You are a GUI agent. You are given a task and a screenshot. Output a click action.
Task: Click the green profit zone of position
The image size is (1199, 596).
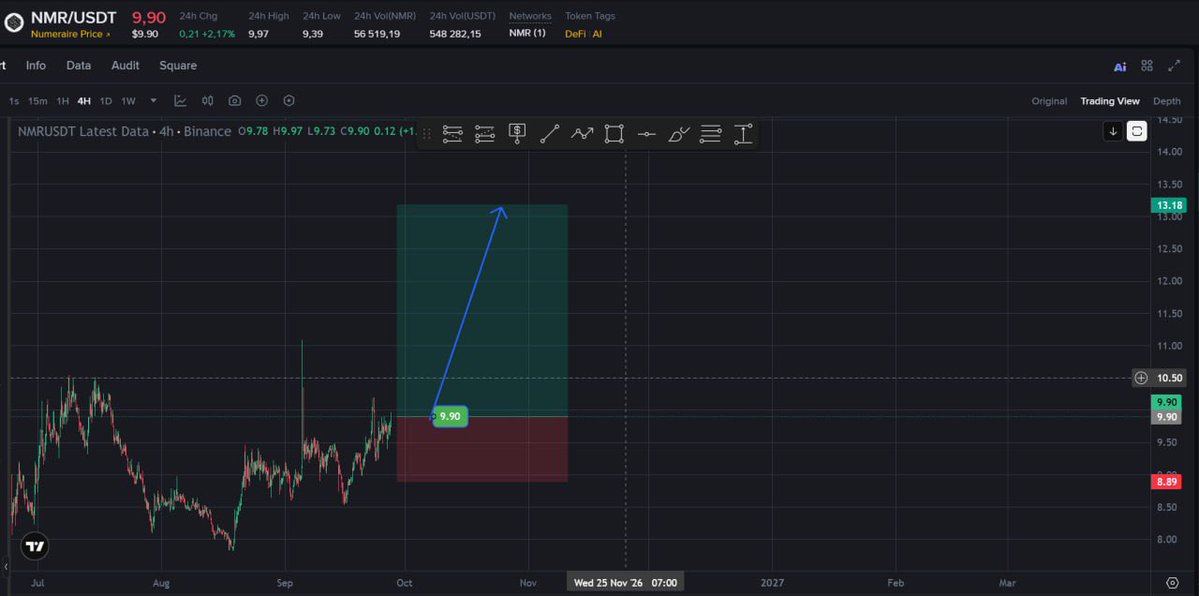(x=482, y=311)
